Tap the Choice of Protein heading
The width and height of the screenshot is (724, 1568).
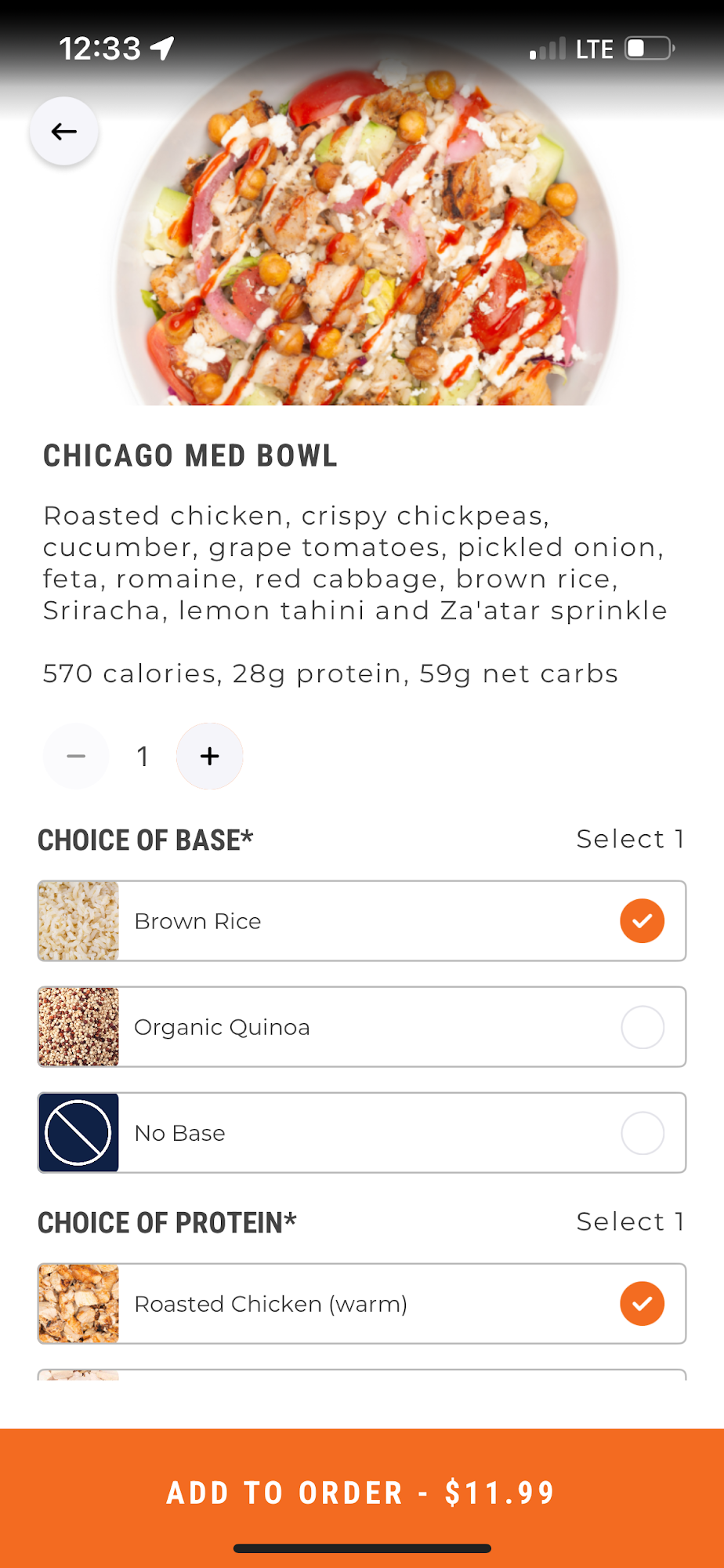pyautogui.click(x=167, y=1222)
